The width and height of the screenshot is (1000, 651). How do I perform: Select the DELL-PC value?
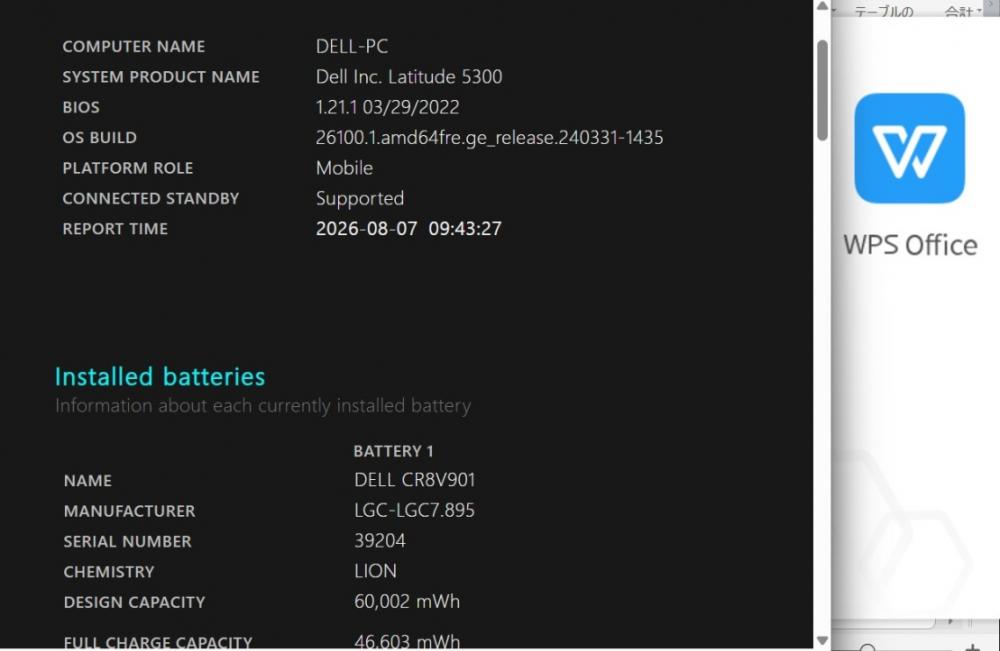pyautogui.click(x=351, y=46)
